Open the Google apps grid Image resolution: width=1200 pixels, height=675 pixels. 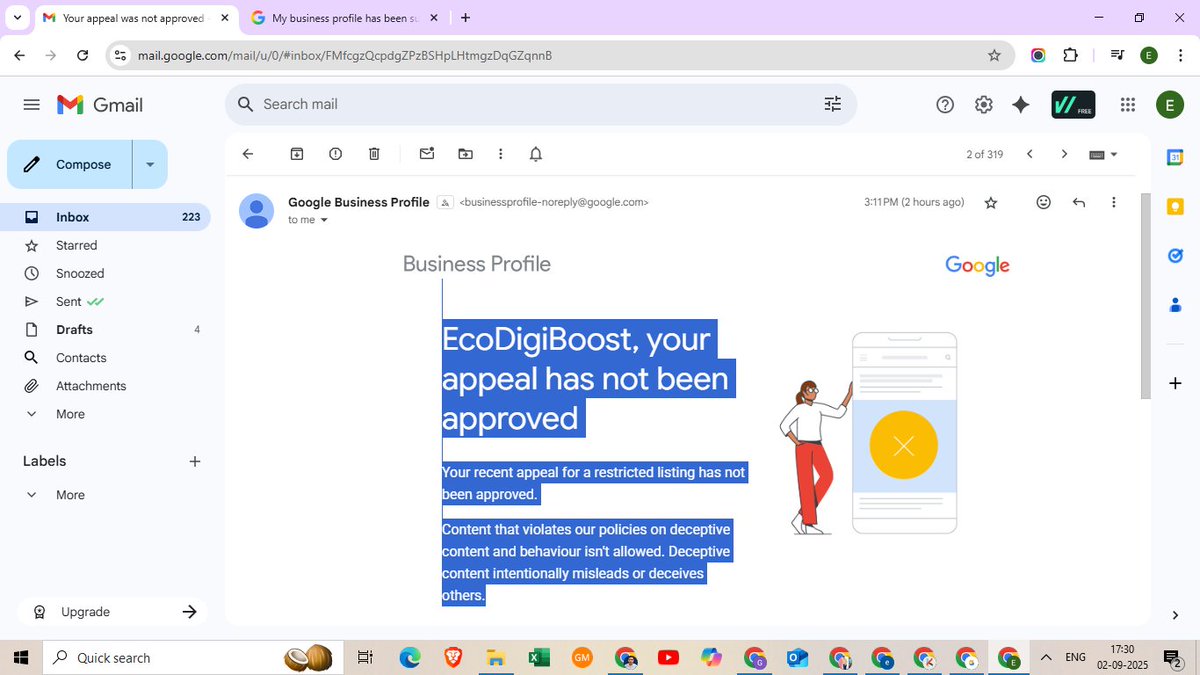tap(1128, 105)
